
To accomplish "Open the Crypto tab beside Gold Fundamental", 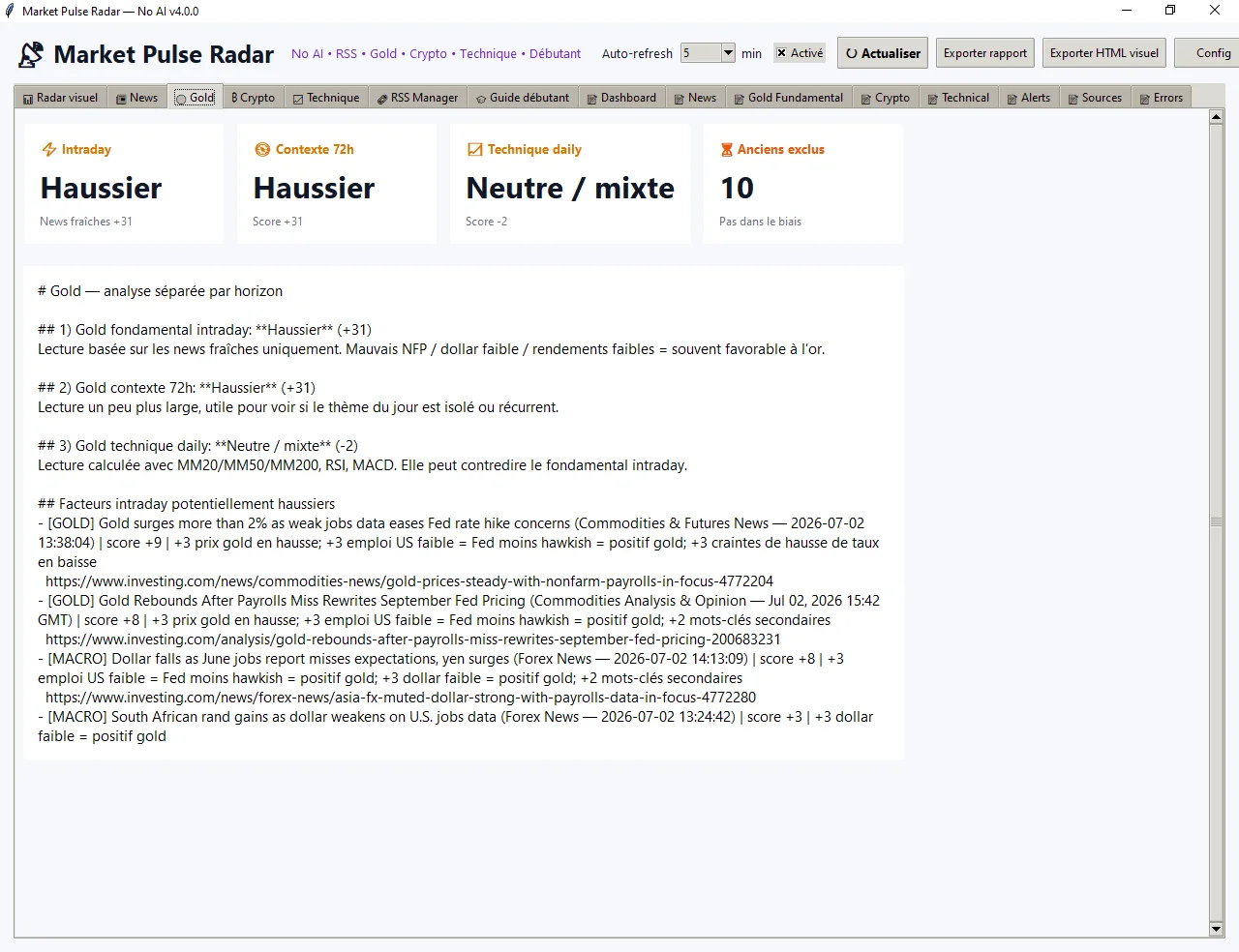I will (886, 98).
